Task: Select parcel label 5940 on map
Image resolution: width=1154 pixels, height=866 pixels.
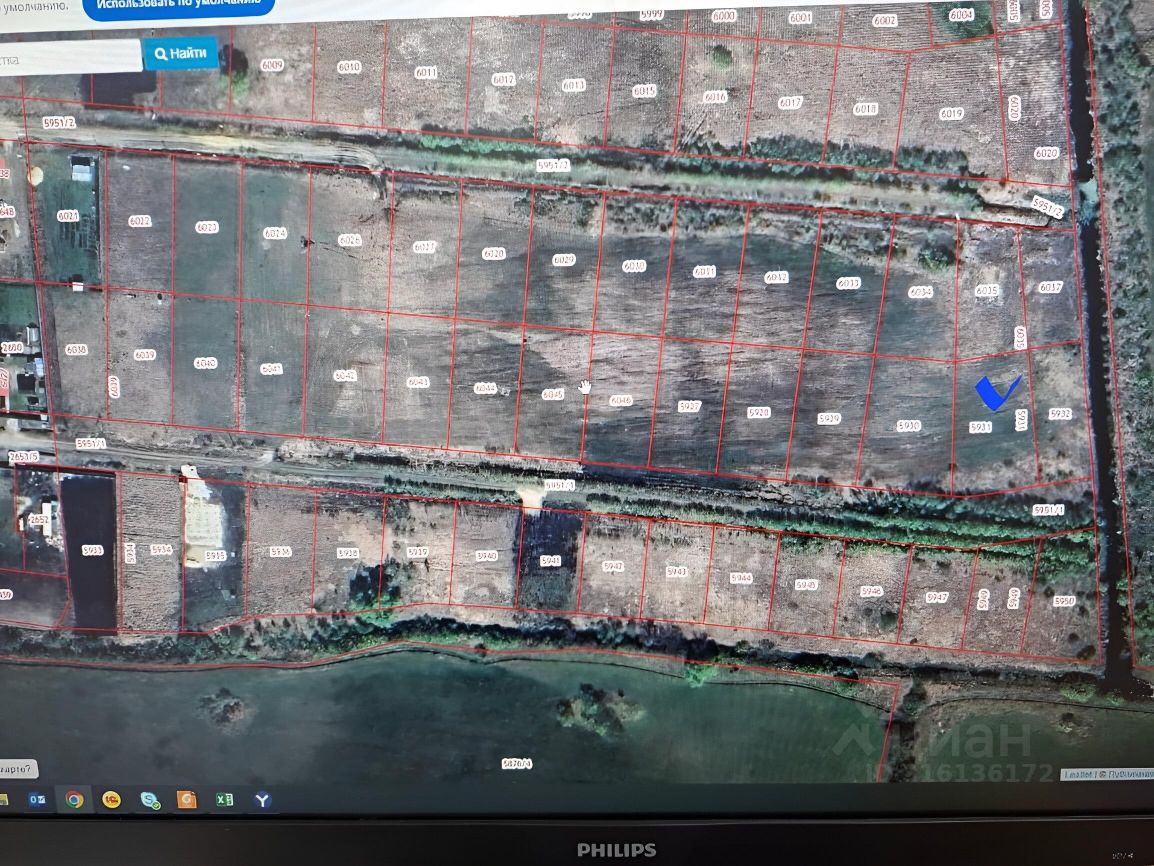Action: pyautogui.click(x=486, y=556)
